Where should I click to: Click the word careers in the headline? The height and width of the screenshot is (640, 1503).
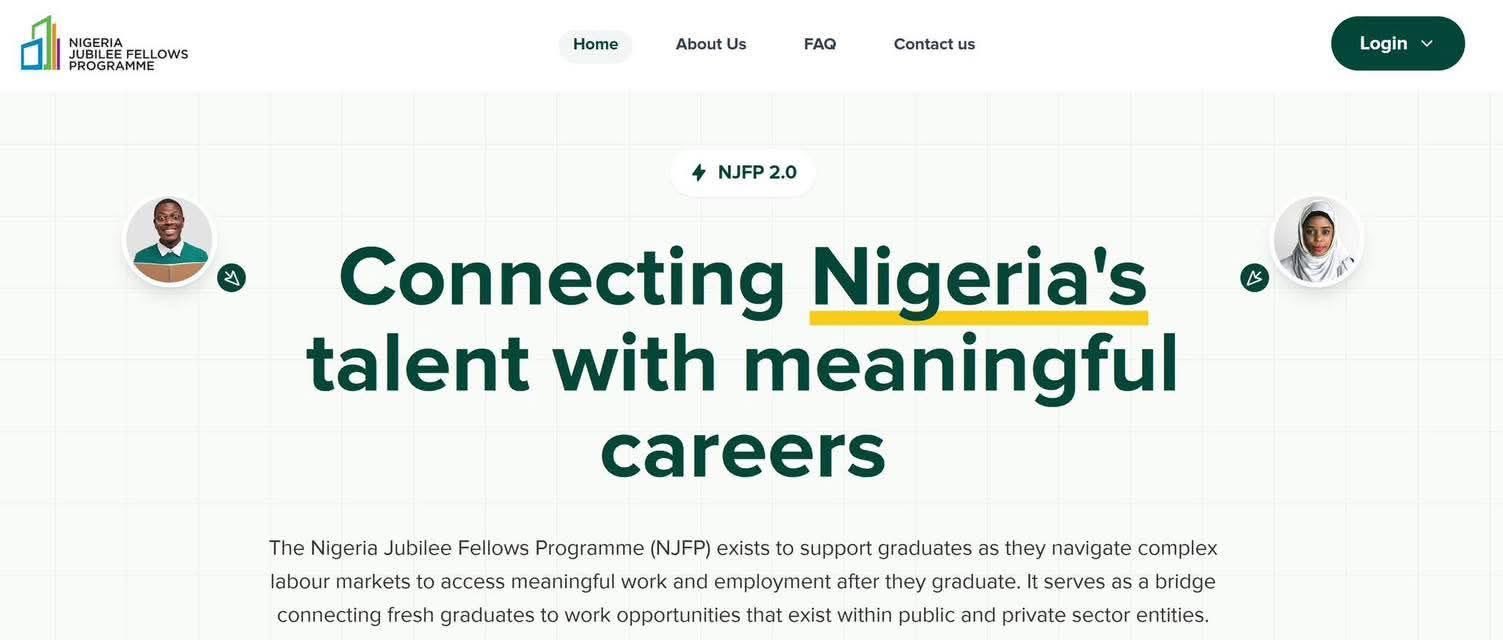coord(742,449)
